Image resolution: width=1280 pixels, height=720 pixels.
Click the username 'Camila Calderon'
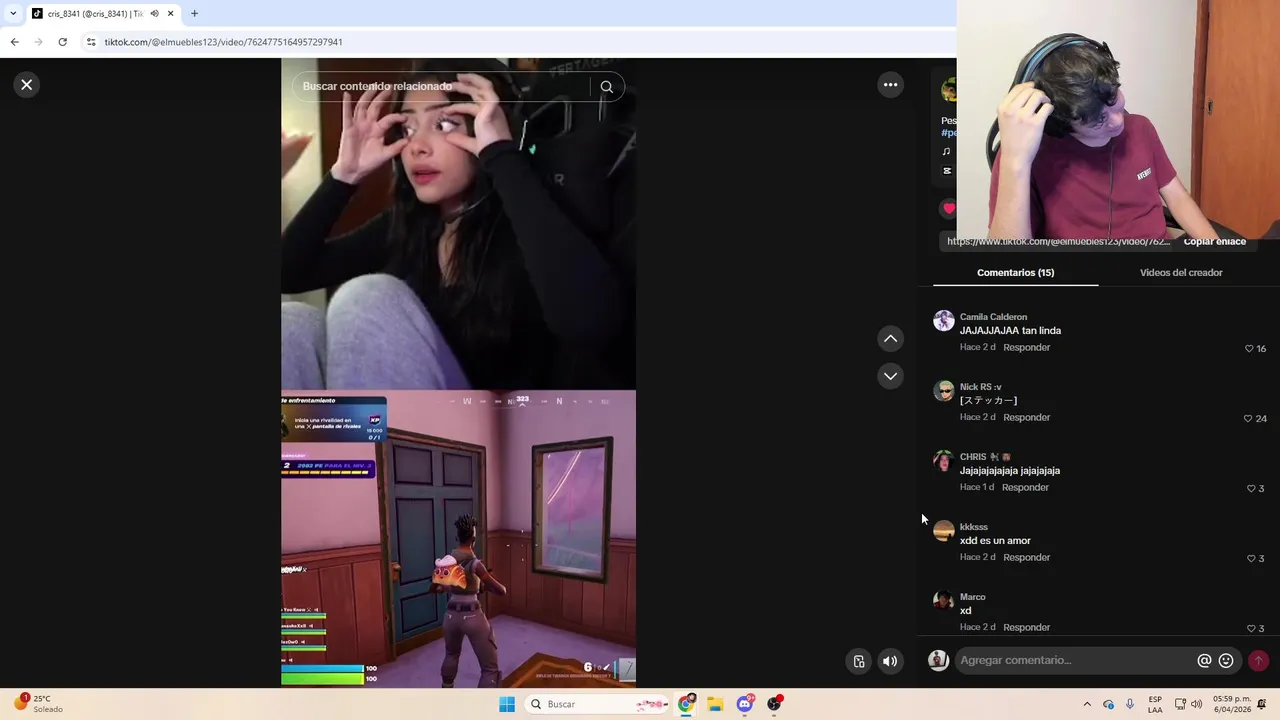click(x=993, y=317)
